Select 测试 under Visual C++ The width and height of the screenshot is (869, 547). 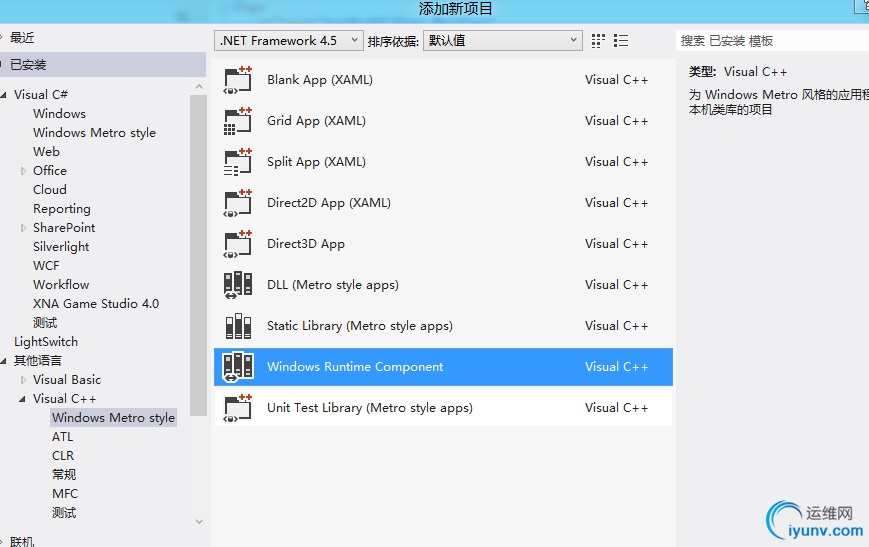(64, 513)
